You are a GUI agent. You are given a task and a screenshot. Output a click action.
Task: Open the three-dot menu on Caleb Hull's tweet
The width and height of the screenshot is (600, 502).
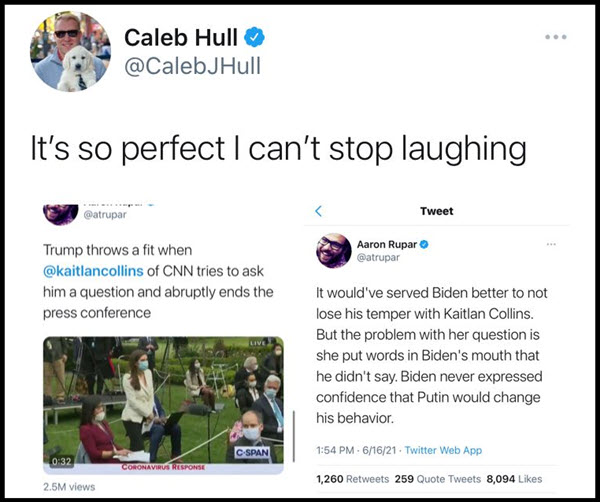tap(555, 37)
